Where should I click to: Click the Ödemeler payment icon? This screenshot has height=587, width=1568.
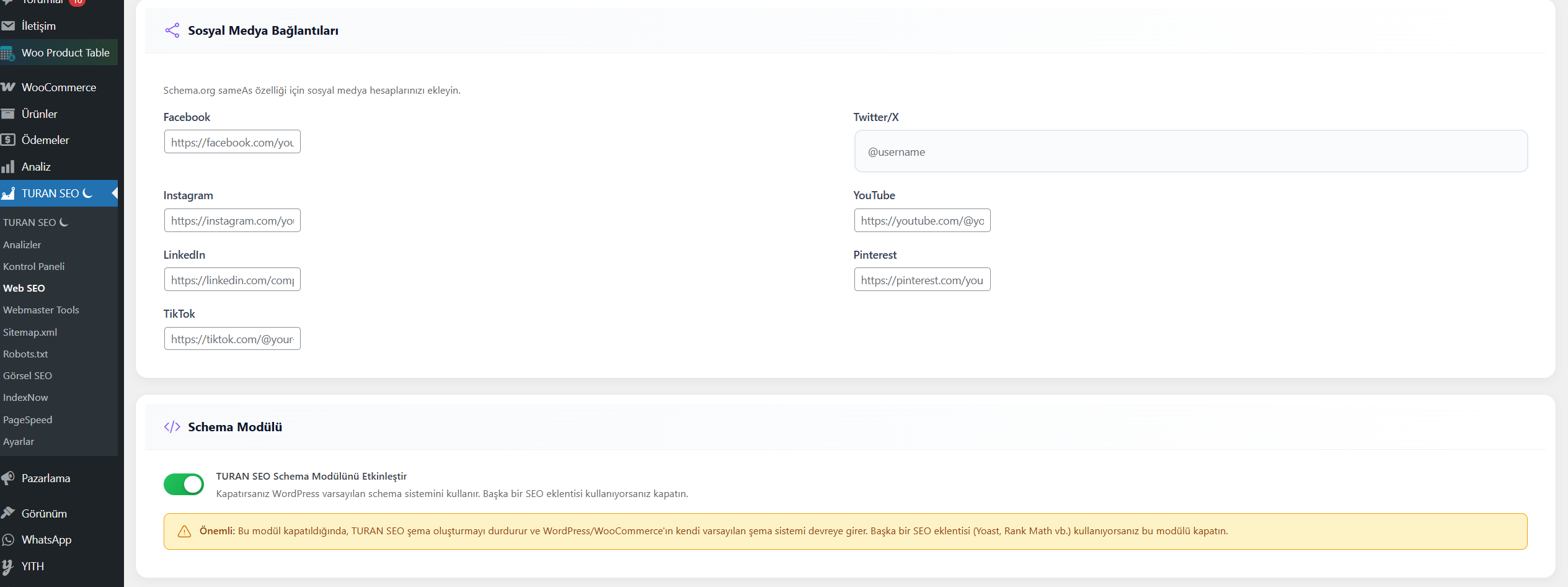(8, 140)
